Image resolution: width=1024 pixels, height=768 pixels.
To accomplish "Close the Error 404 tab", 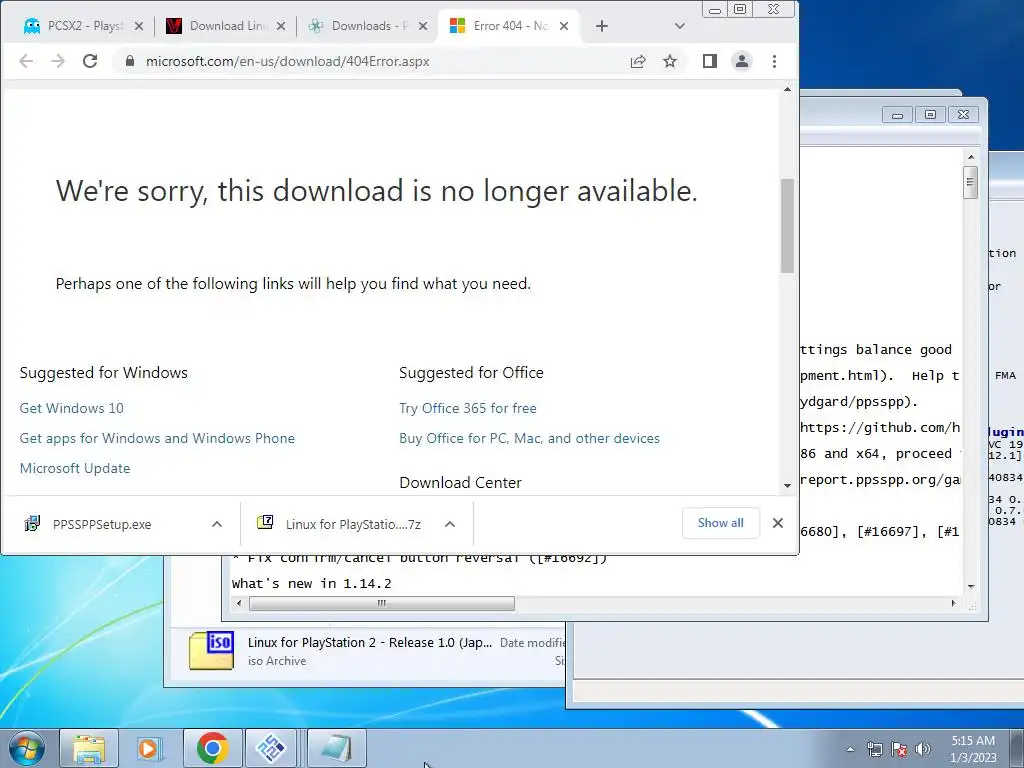I will point(564,26).
